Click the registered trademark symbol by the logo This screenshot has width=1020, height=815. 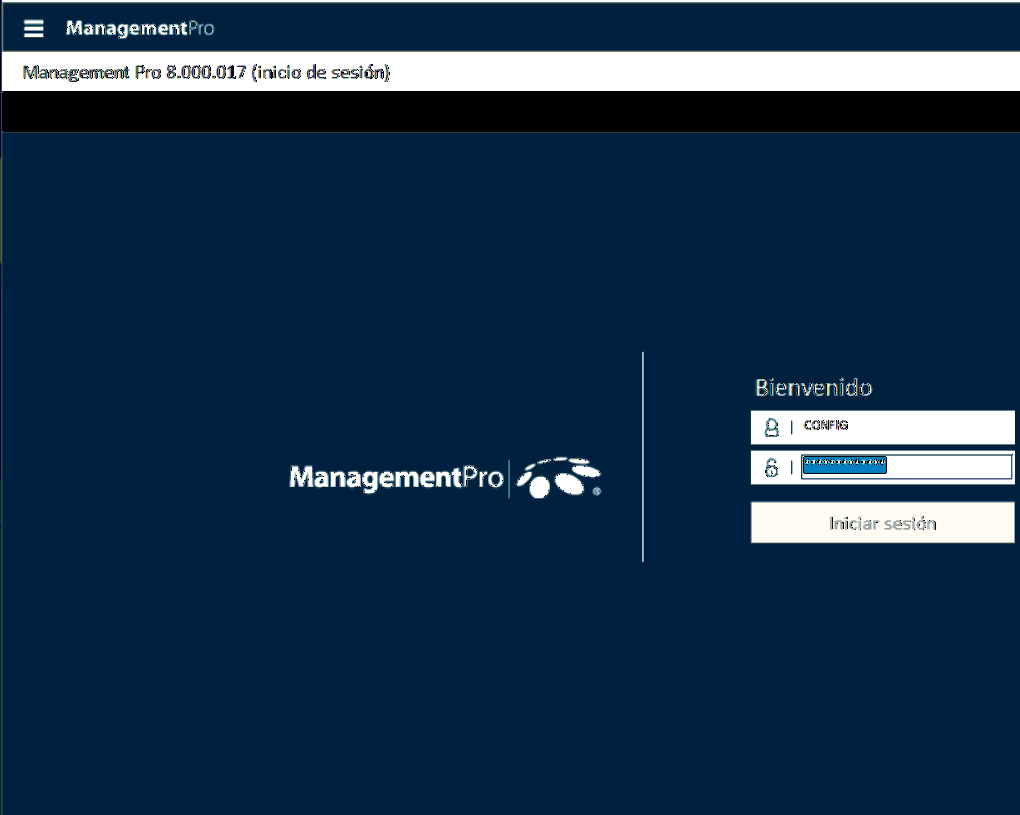(597, 492)
